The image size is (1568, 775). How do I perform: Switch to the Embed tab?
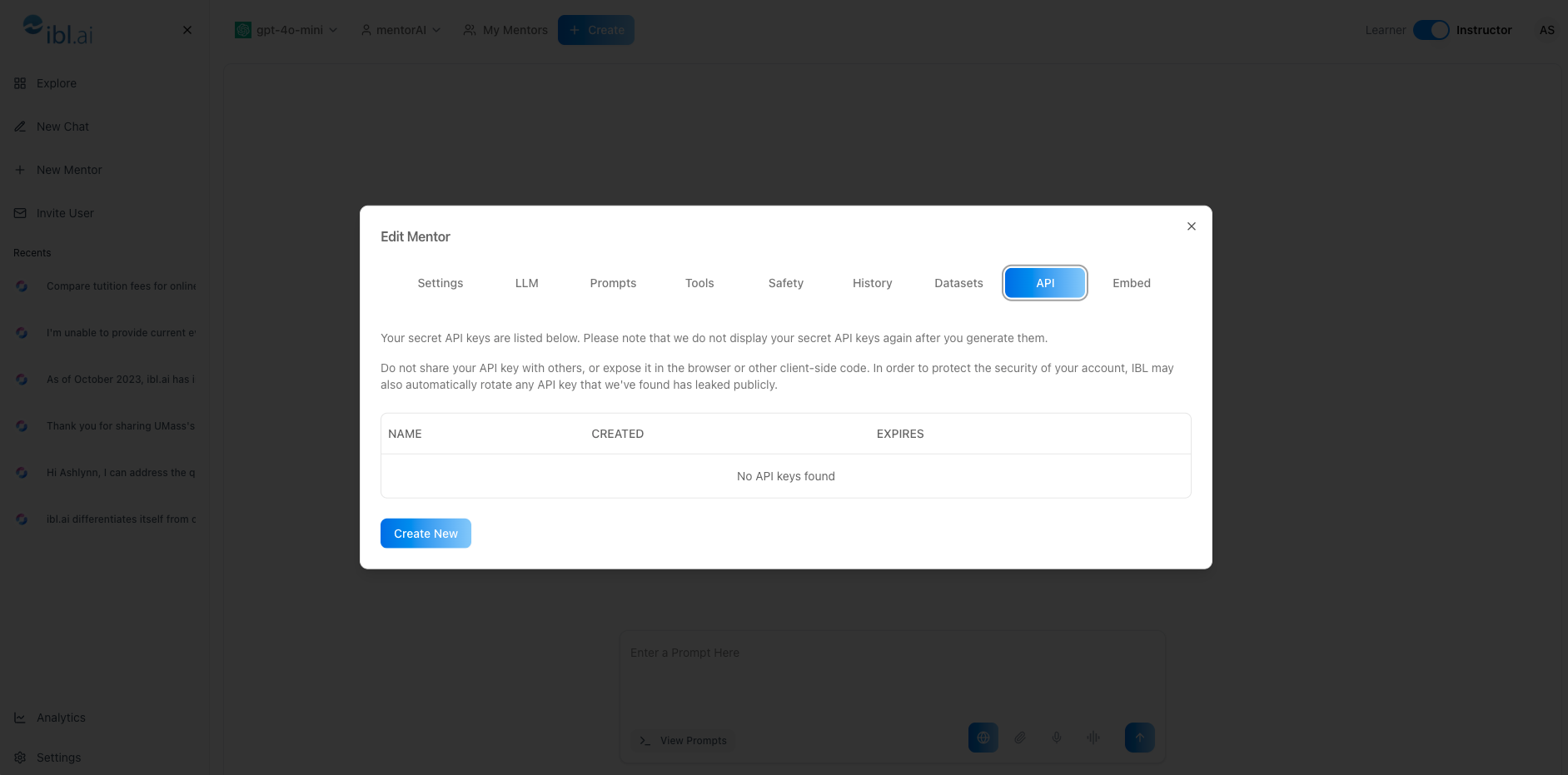[1131, 283]
